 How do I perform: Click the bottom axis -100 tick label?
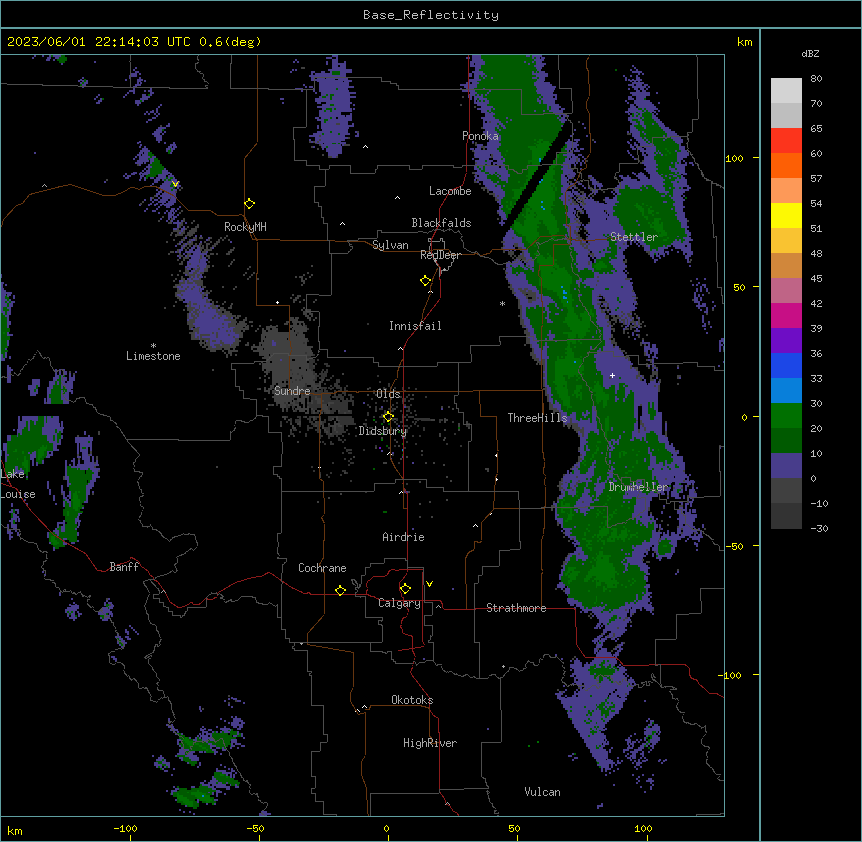125,828
